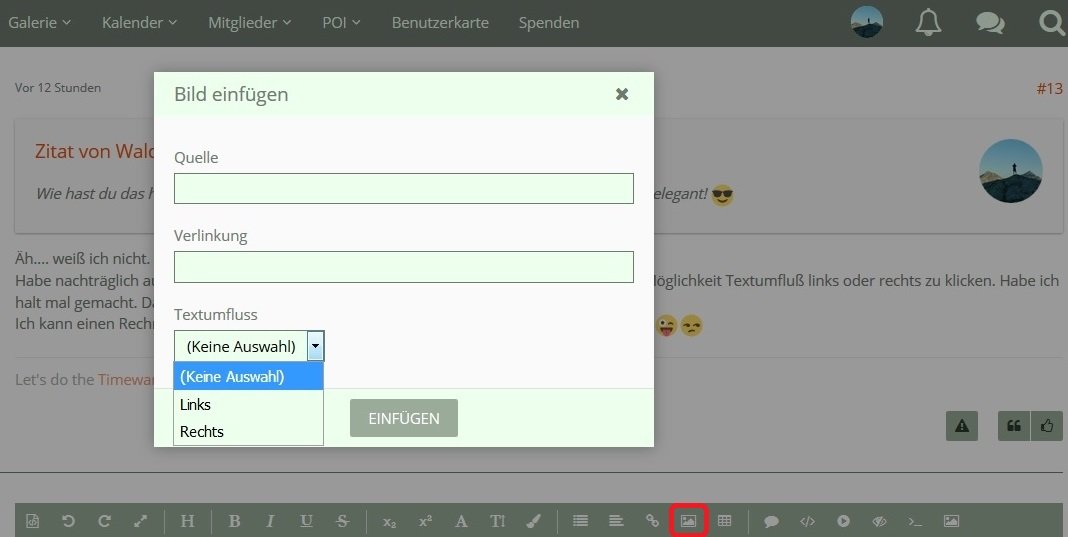Open the Kalender menu
Screen dimensions: 1068x537
pyautogui.click(x=139, y=22)
